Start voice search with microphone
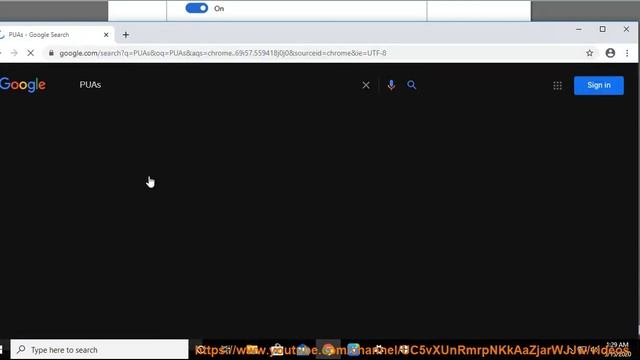The width and height of the screenshot is (640, 360). coord(391,85)
